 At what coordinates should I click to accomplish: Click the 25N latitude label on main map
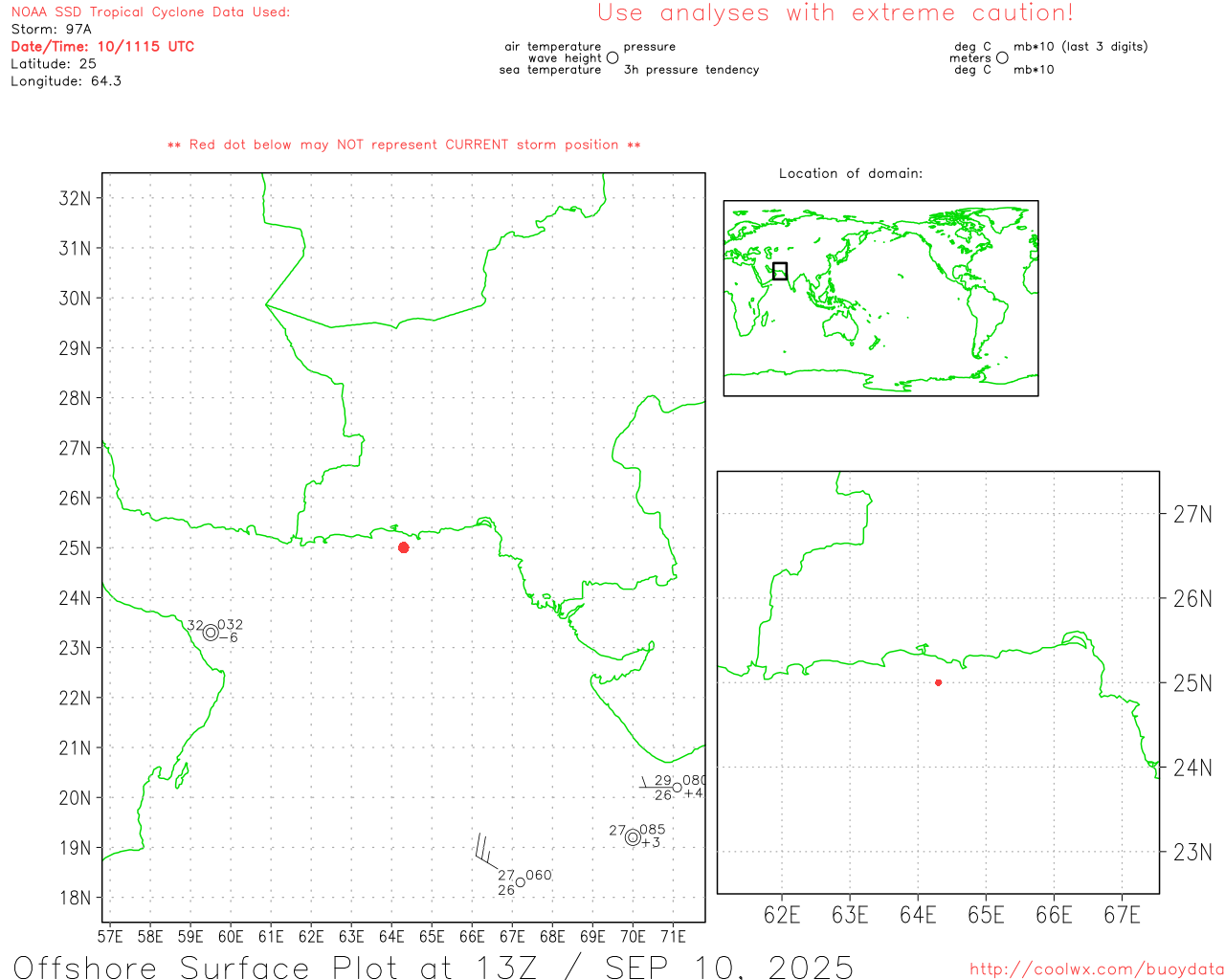pos(76,548)
